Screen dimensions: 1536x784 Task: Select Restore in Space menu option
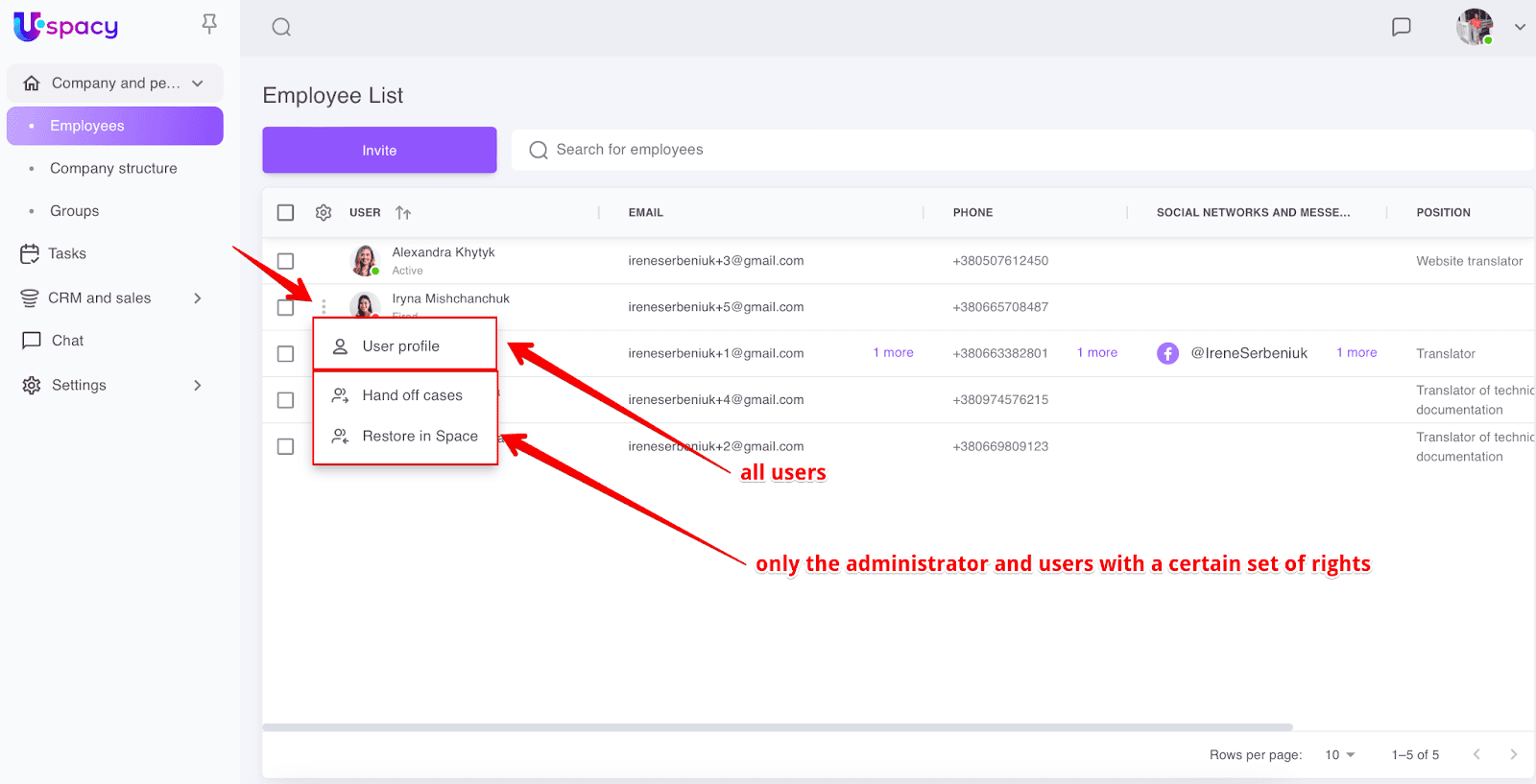pos(420,437)
